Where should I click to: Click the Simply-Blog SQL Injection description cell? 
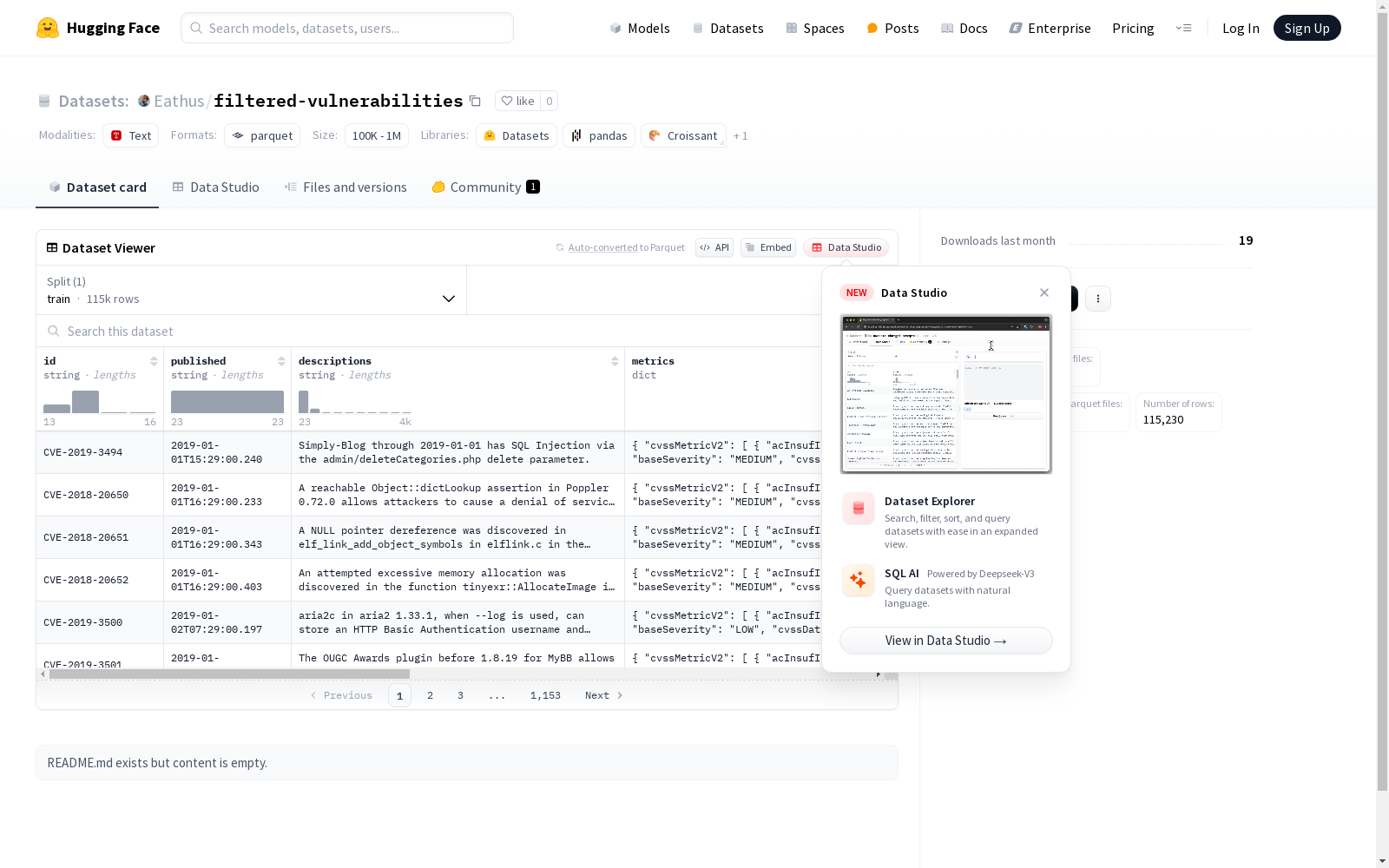coord(458,452)
